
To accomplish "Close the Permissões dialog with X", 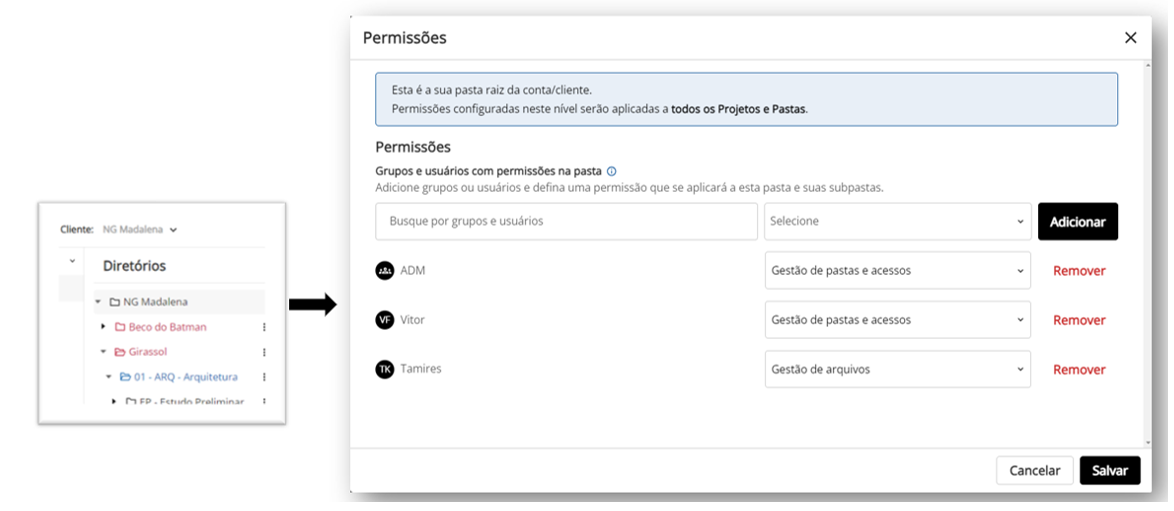I will point(1131,37).
